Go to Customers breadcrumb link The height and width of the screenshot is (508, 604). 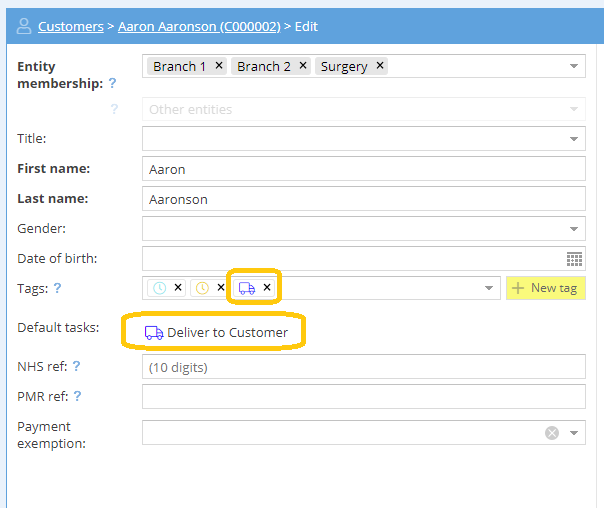click(70, 26)
